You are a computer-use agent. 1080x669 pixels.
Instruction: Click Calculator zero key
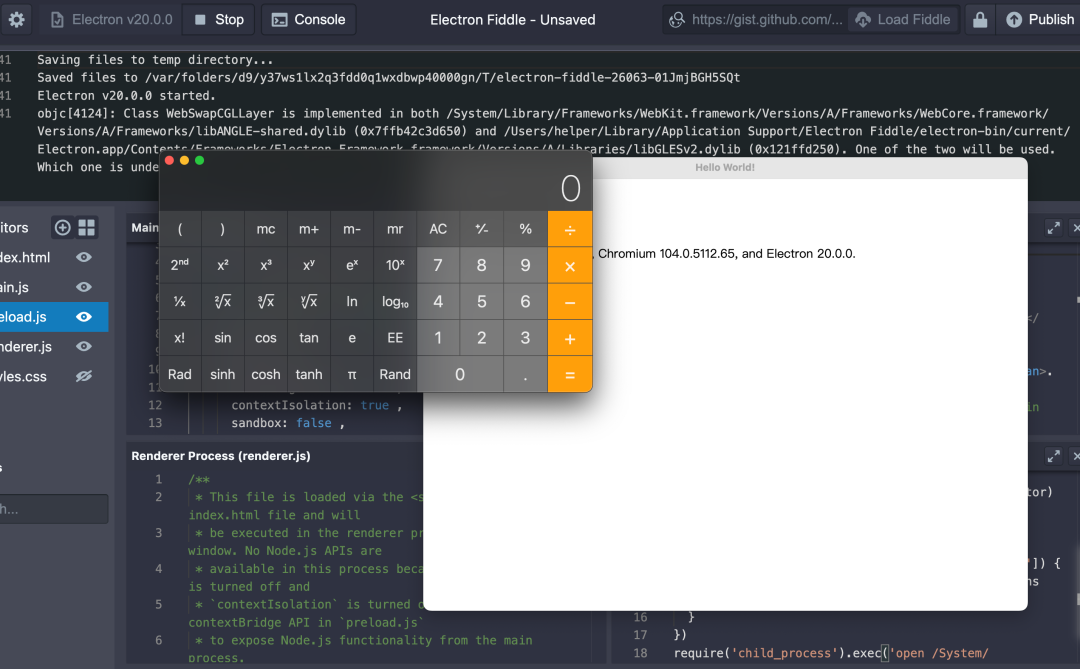(x=460, y=374)
